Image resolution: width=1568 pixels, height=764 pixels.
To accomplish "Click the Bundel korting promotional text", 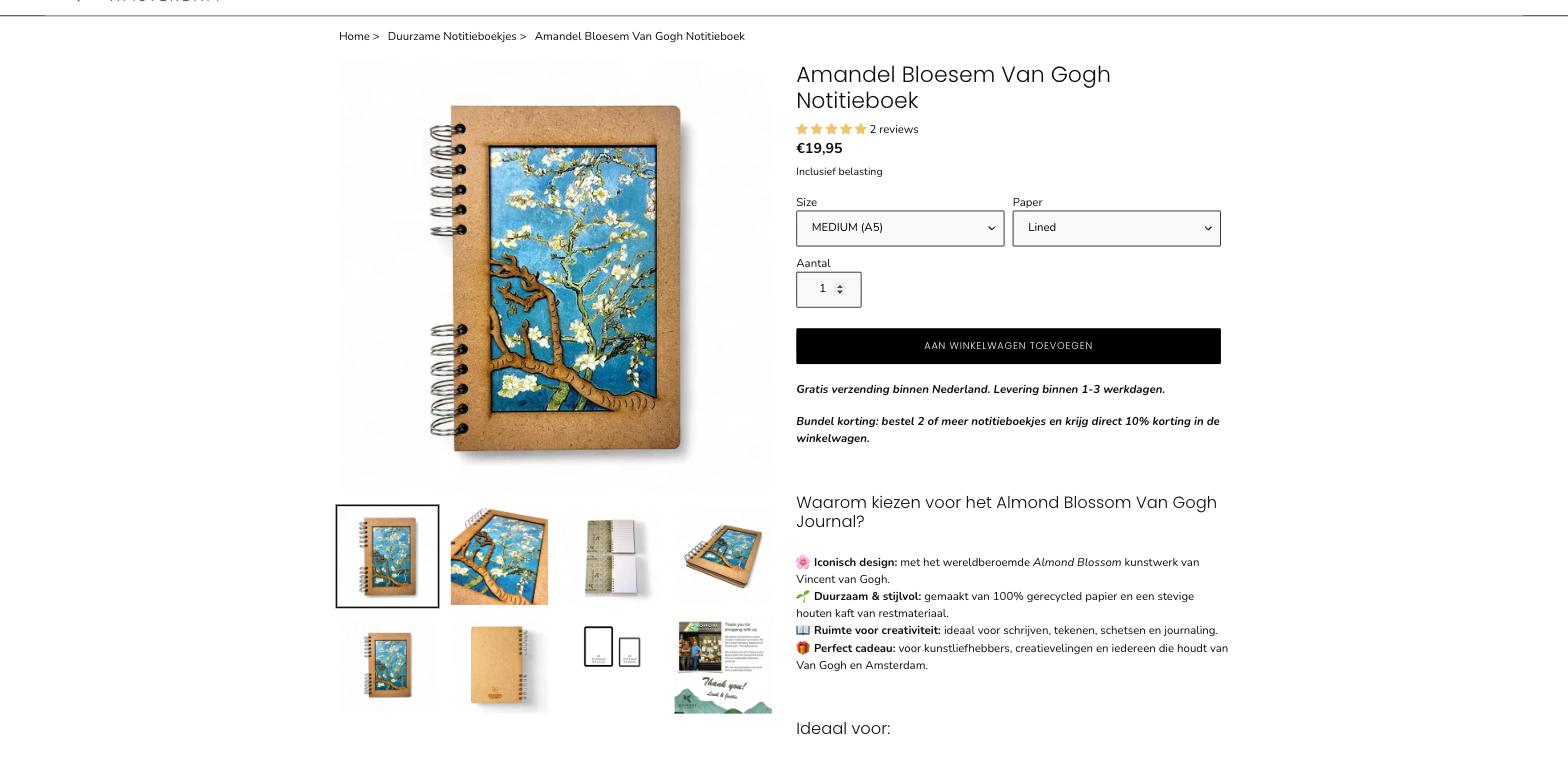I will coord(1008,430).
